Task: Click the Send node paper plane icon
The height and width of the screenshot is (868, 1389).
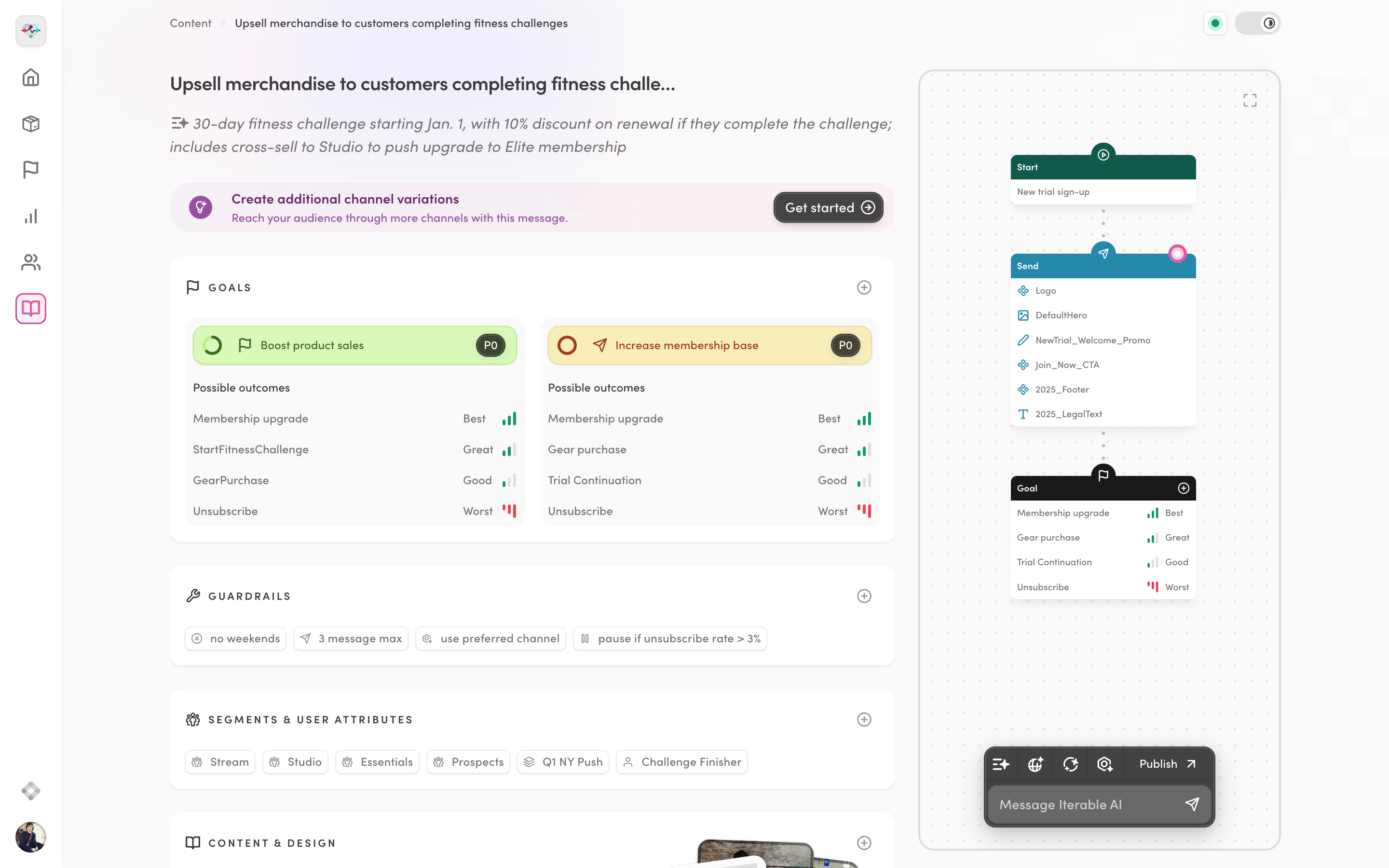Action: (x=1103, y=253)
